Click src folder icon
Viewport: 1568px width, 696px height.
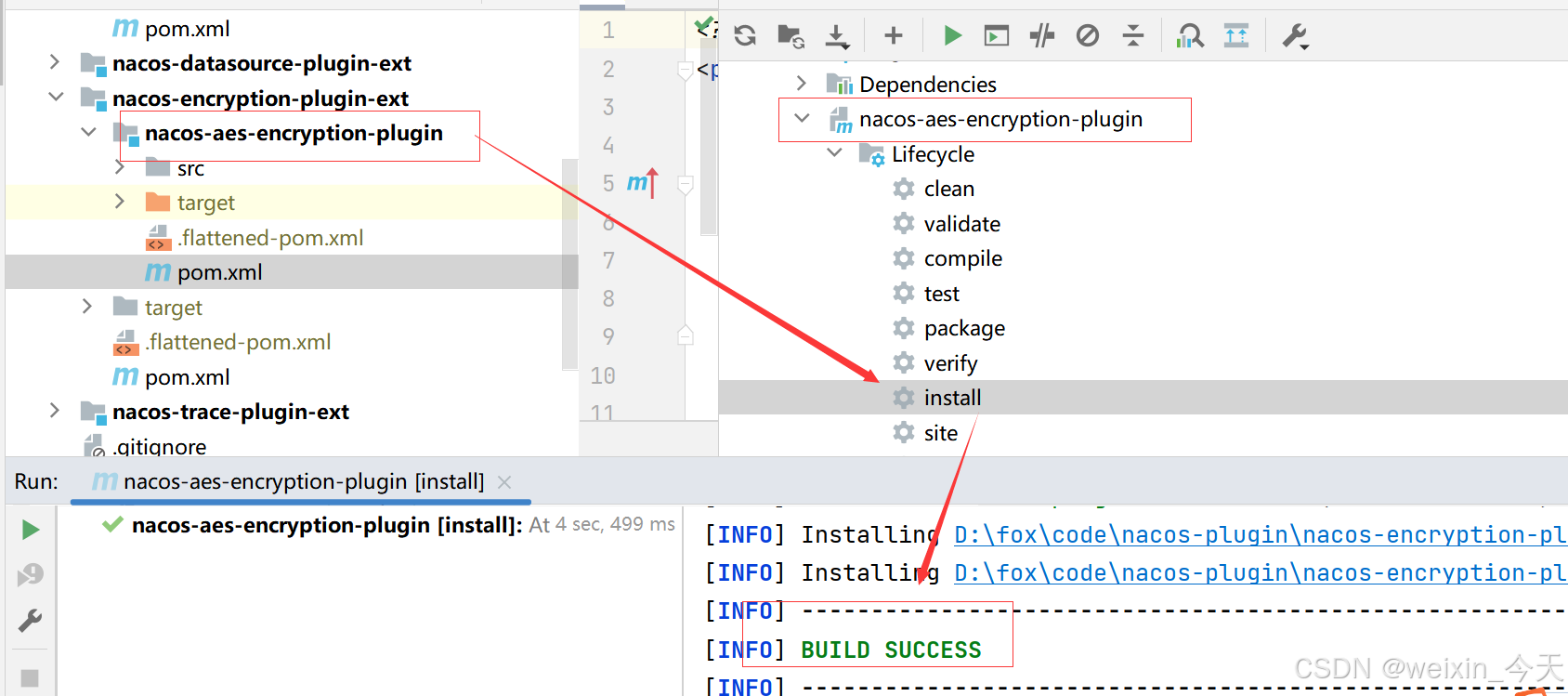[158, 168]
